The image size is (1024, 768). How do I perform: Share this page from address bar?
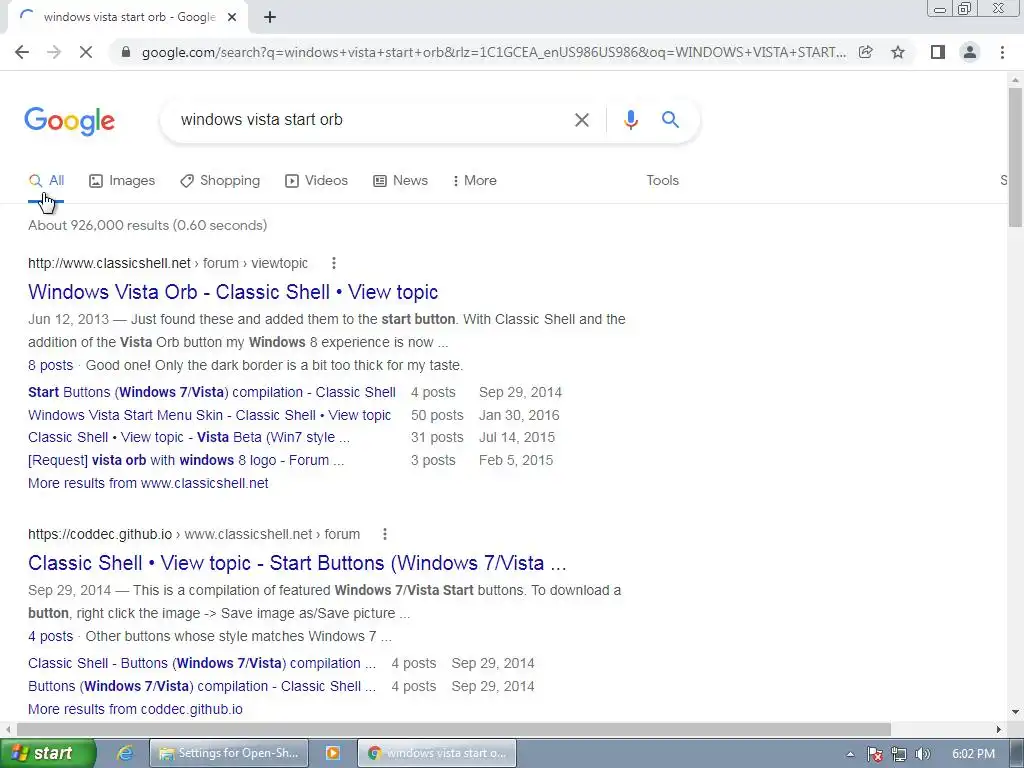point(865,52)
